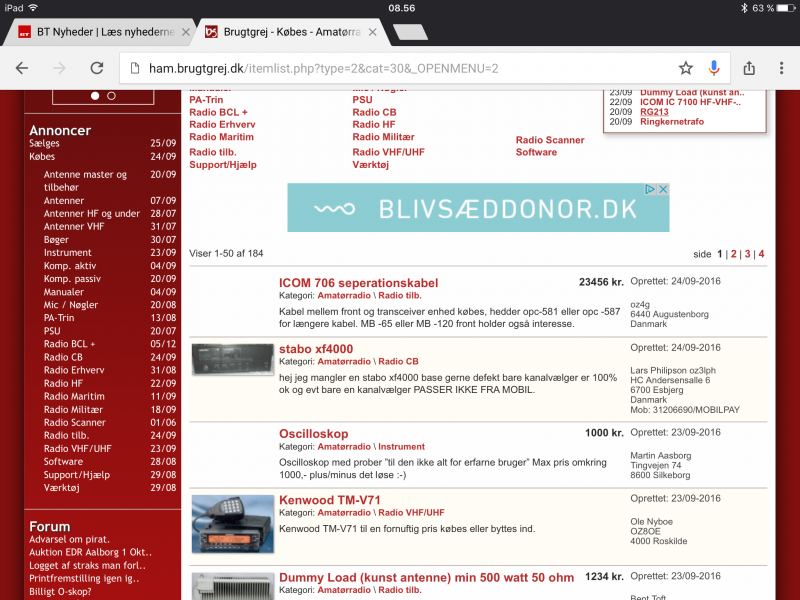
Task: Click the stabo xf4000 thumbnail image
Action: point(233,359)
